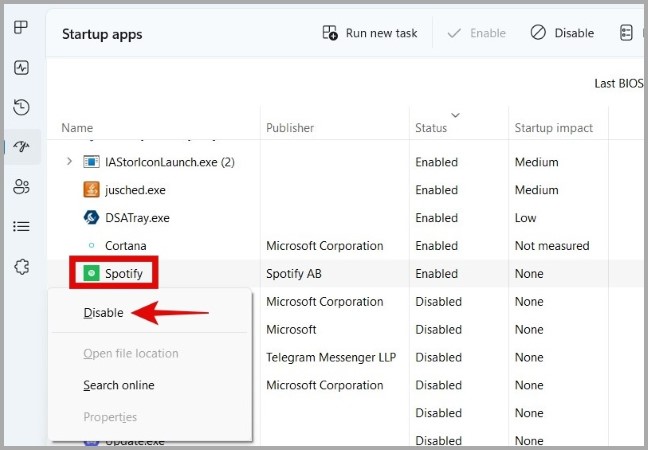Screen dimensions: 648x450
Task: Choose Open file location in context menu
Action: (131, 354)
